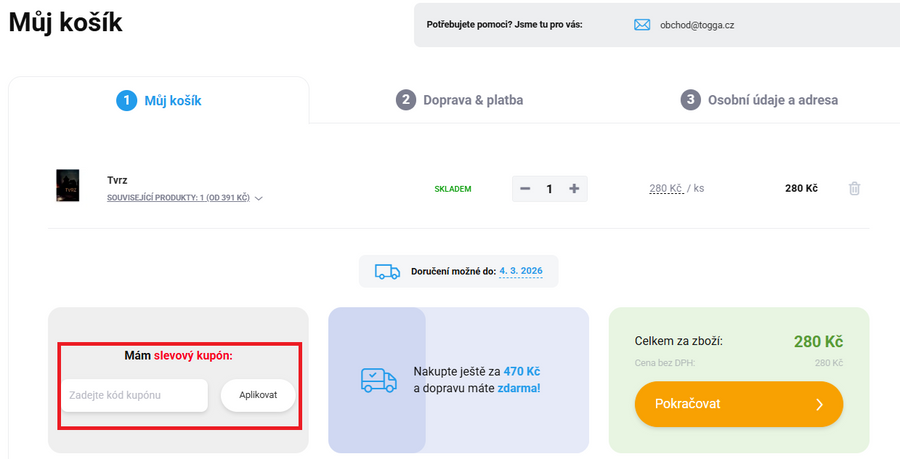Expand Související produkty list

(184, 198)
